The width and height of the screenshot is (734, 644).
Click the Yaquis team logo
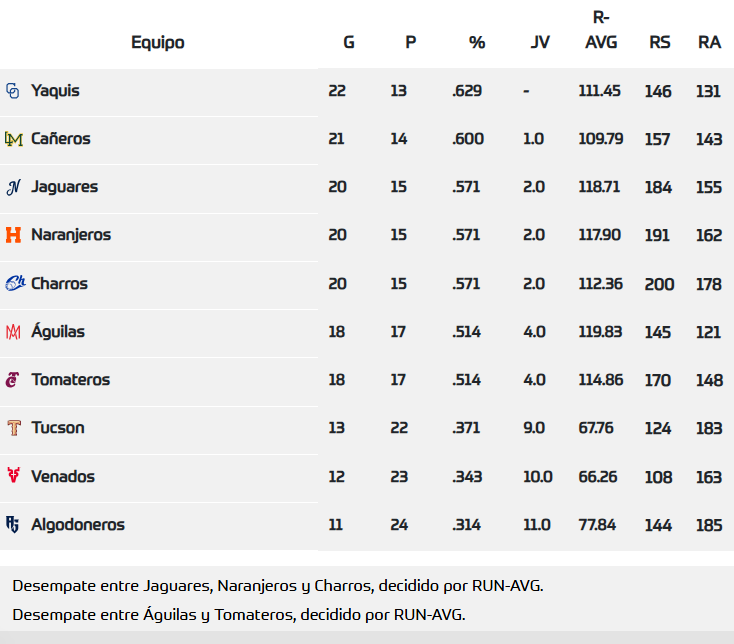pyautogui.click(x=13, y=91)
